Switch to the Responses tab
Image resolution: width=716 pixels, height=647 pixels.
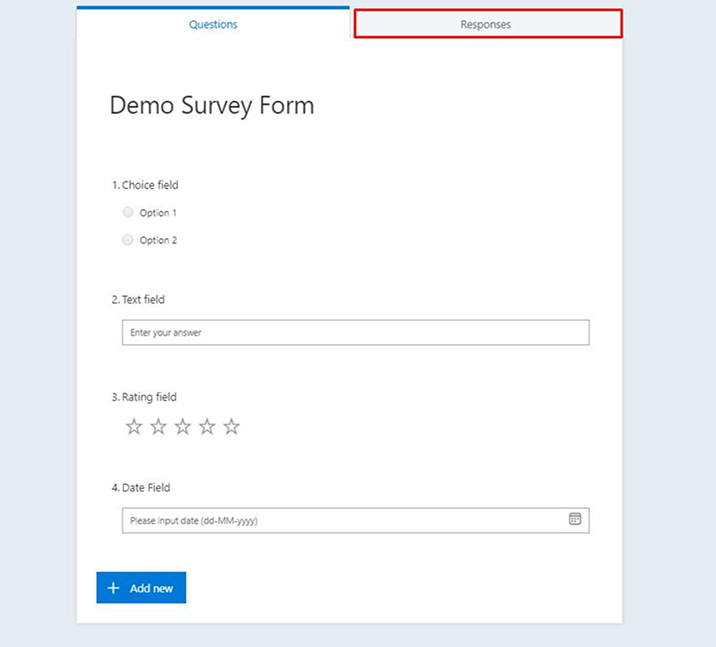click(x=488, y=24)
